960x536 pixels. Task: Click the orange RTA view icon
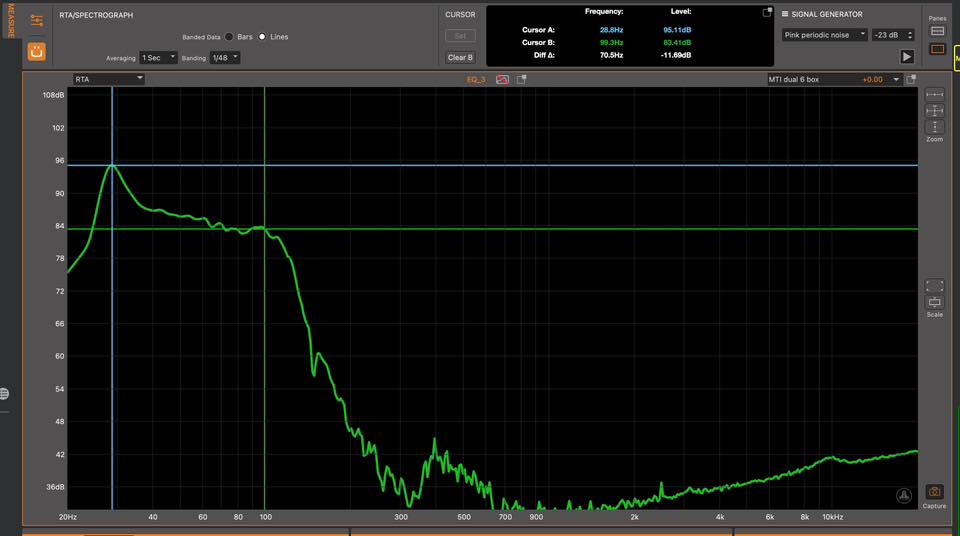coord(36,50)
